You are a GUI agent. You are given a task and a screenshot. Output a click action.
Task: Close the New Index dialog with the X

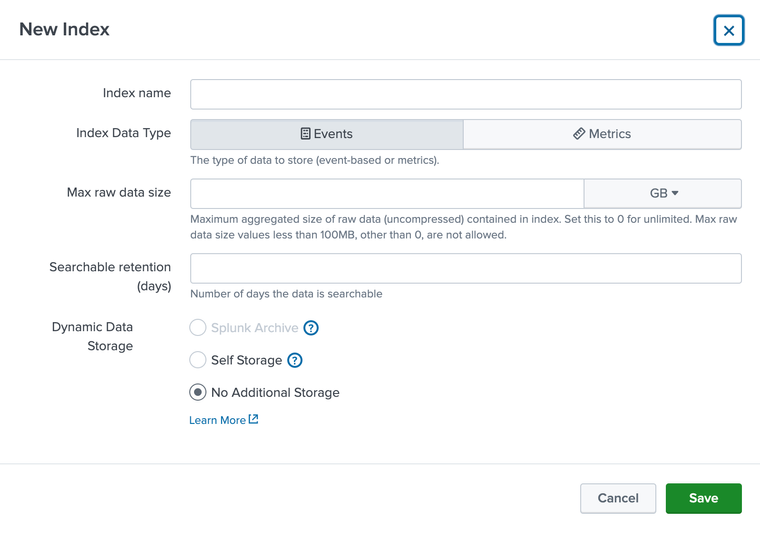pyautogui.click(x=729, y=31)
